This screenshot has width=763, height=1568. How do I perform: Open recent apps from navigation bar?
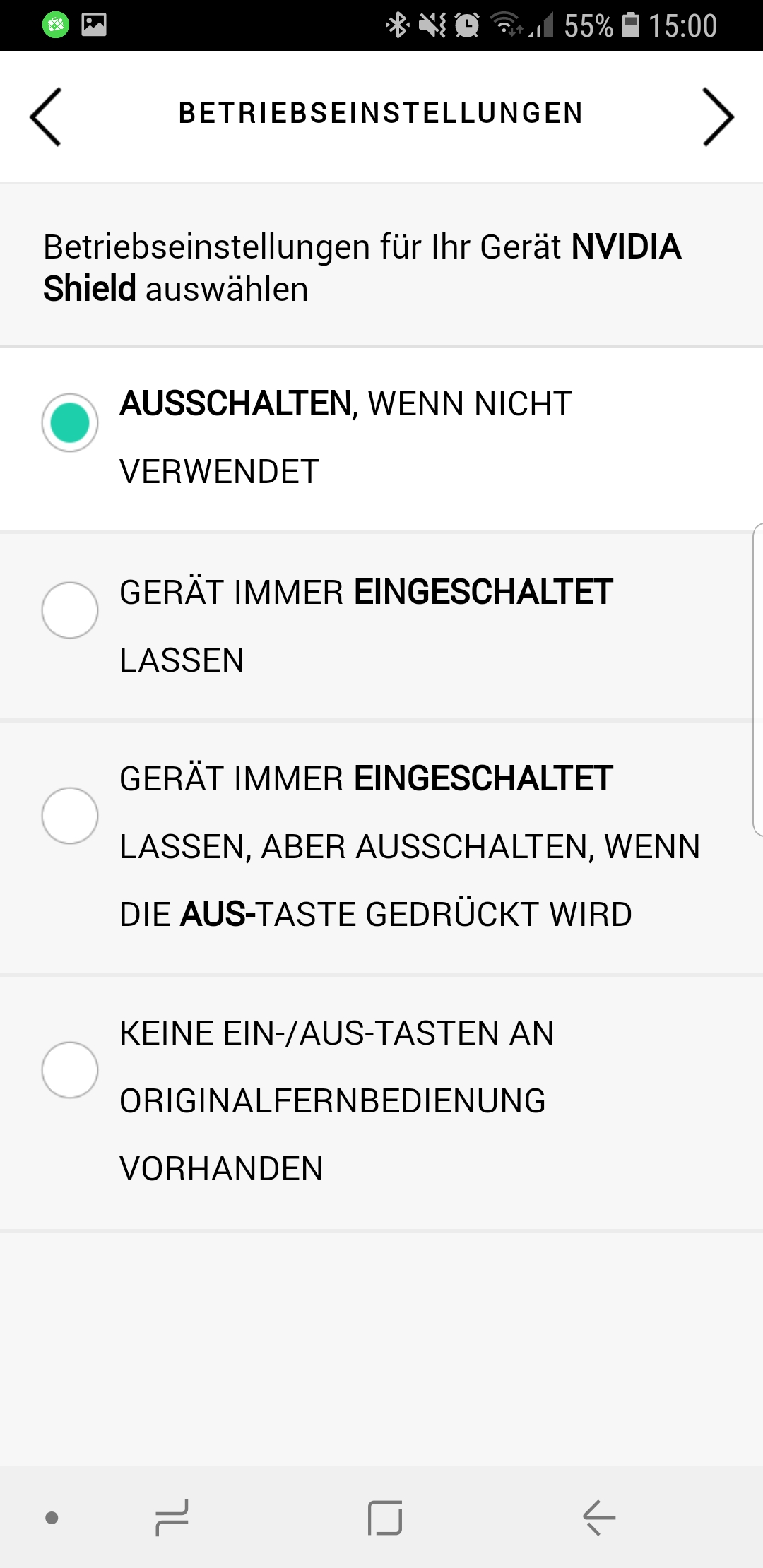tap(172, 1518)
